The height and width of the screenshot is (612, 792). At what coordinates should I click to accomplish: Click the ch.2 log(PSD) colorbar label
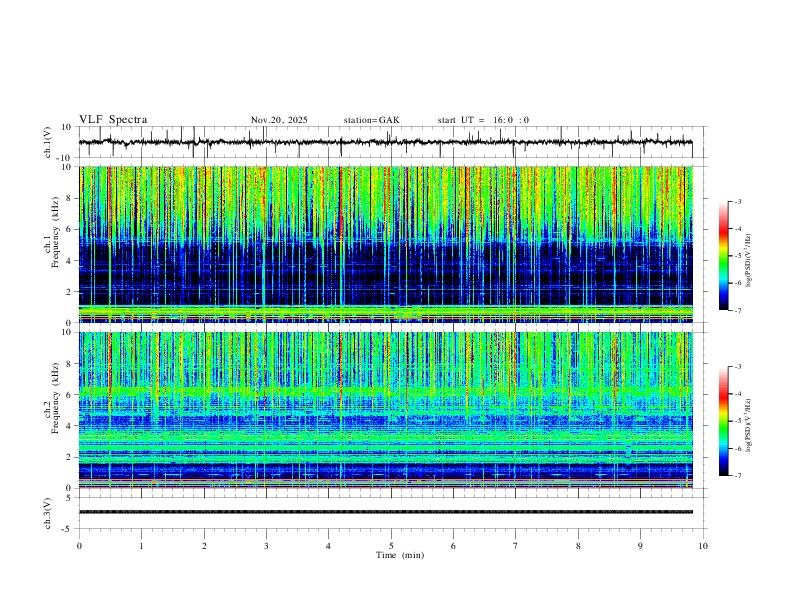748,425
